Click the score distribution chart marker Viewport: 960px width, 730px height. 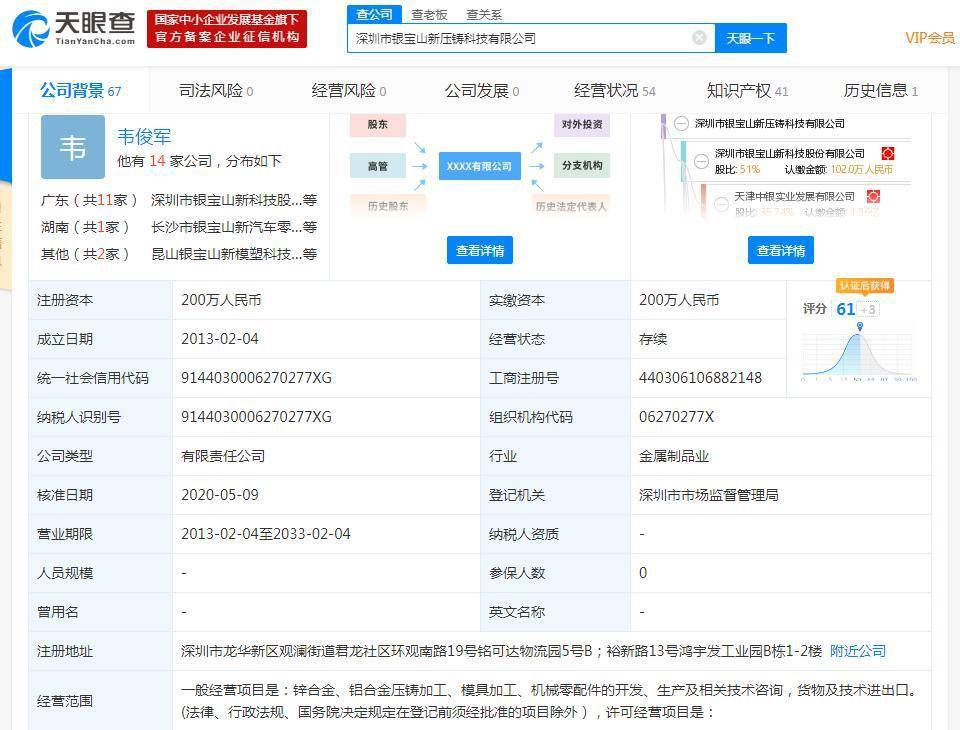click(860, 326)
